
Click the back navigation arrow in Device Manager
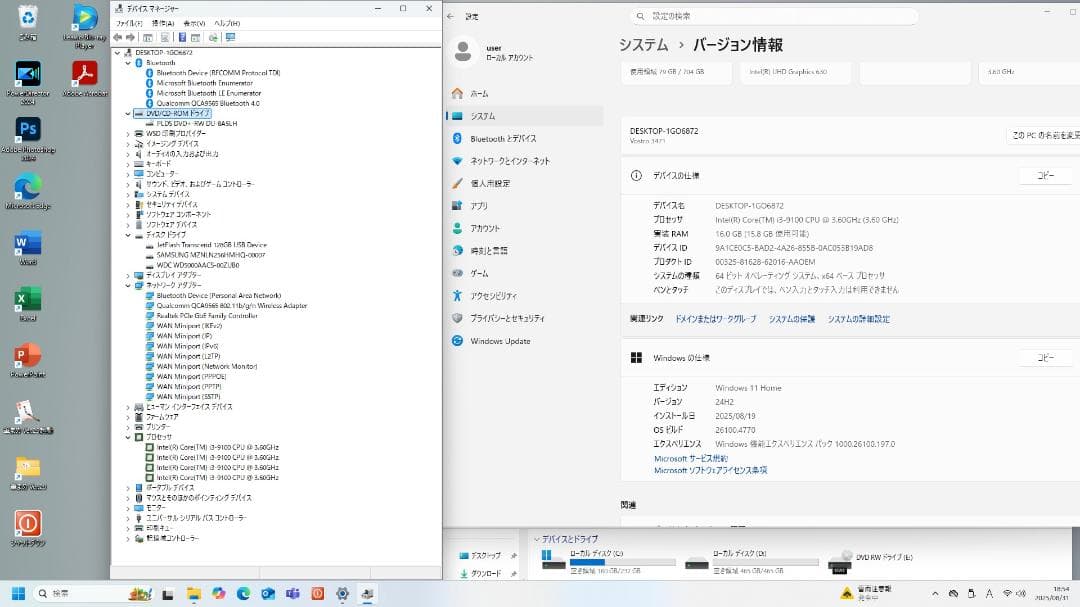coord(117,37)
